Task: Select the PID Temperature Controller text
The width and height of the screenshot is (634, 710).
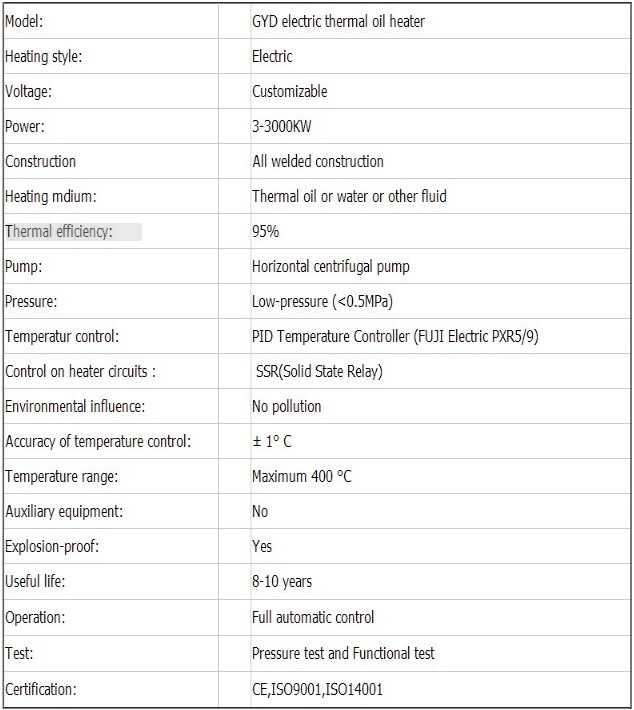Action: (331, 336)
